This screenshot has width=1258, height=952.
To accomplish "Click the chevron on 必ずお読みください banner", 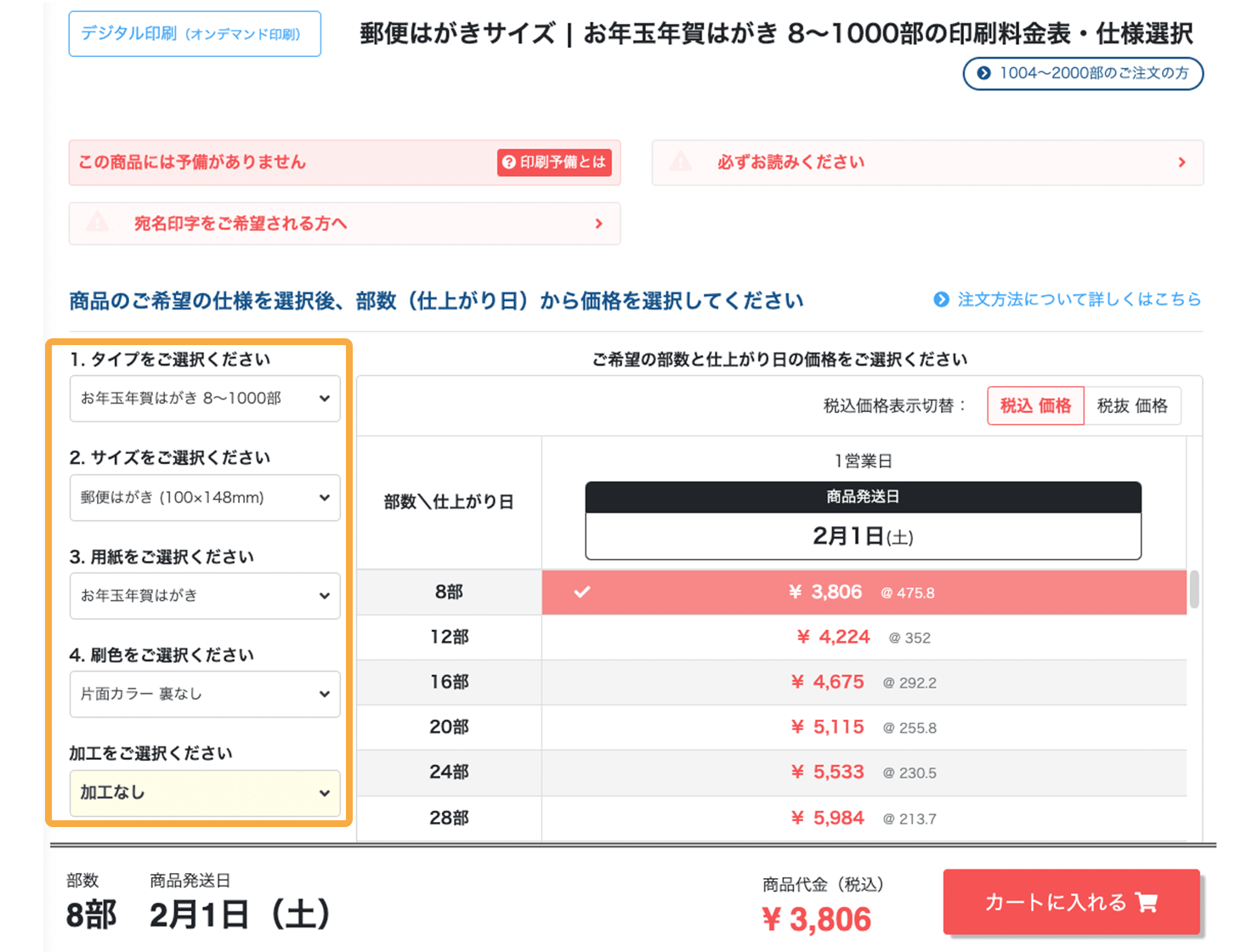I will tap(1181, 161).
